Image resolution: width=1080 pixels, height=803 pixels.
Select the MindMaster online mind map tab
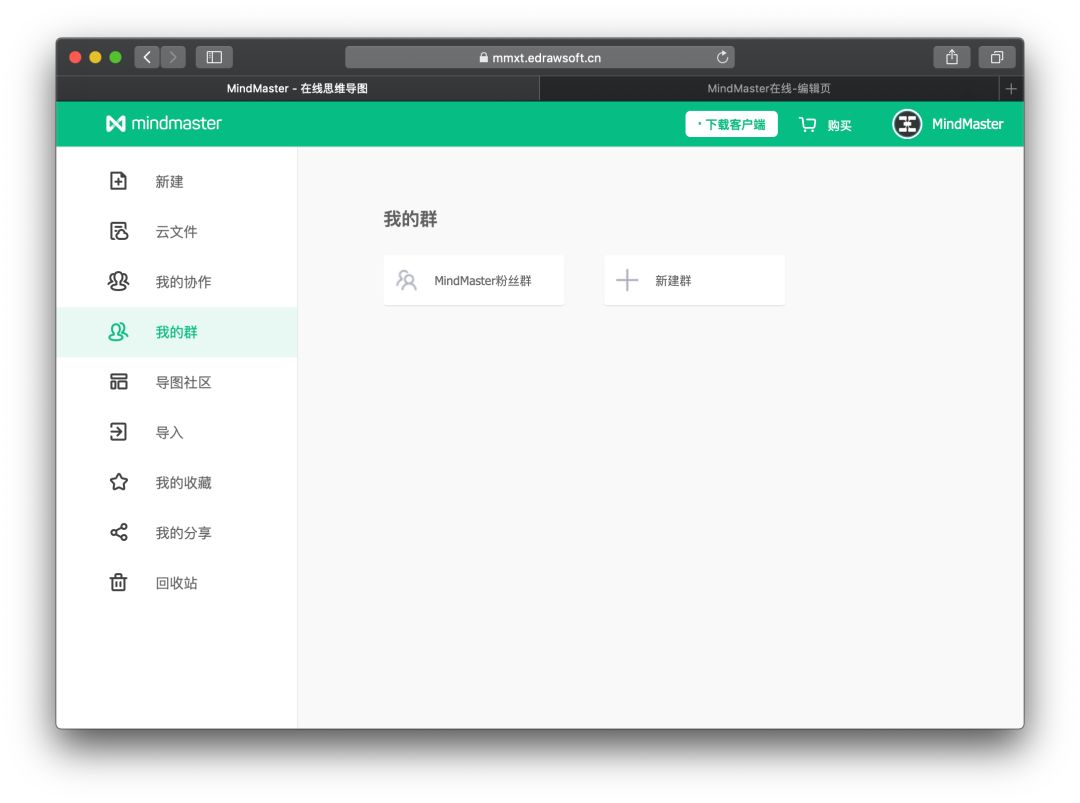pyautogui.click(x=297, y=88)
